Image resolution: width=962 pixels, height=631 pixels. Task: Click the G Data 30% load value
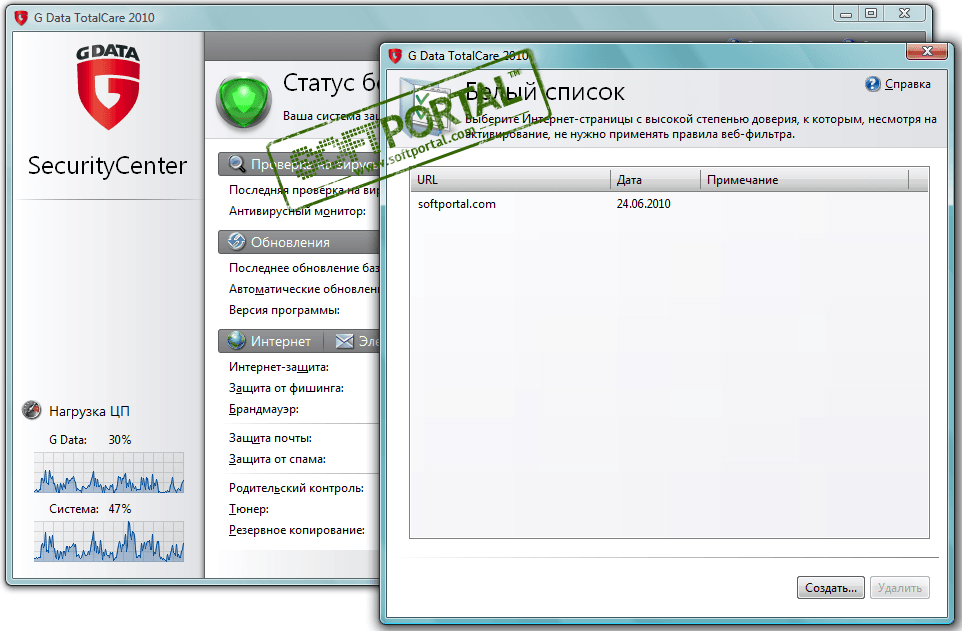(x=120, y=439)
